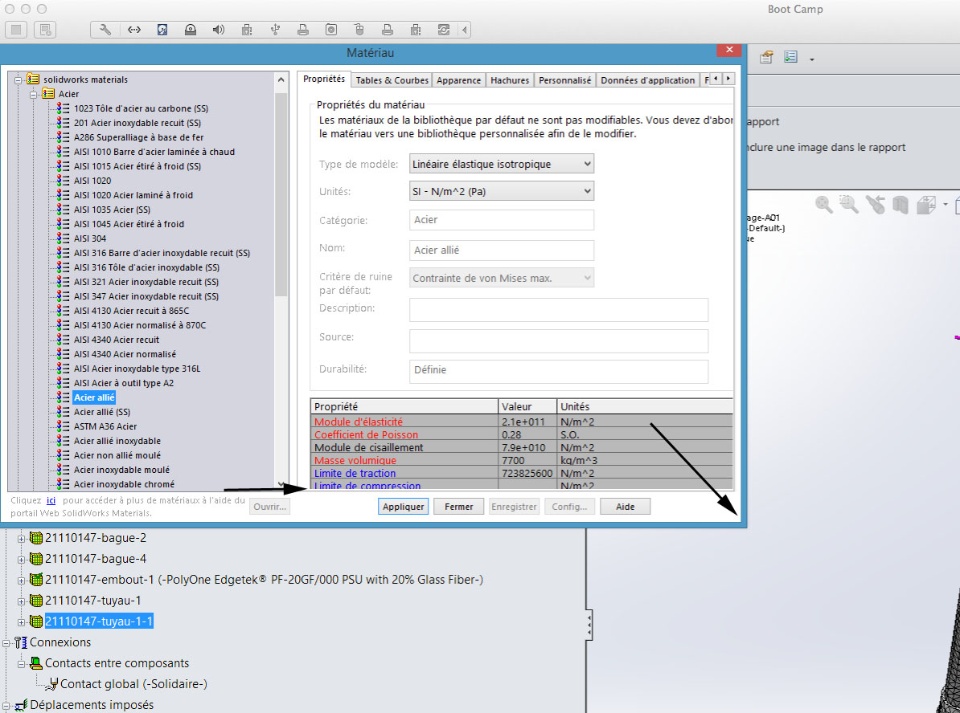Image resolution: width=960 pixels, height=713 pixels.
Task: Select ASTM A36 Acier material
Action: (x=105, y=427)
